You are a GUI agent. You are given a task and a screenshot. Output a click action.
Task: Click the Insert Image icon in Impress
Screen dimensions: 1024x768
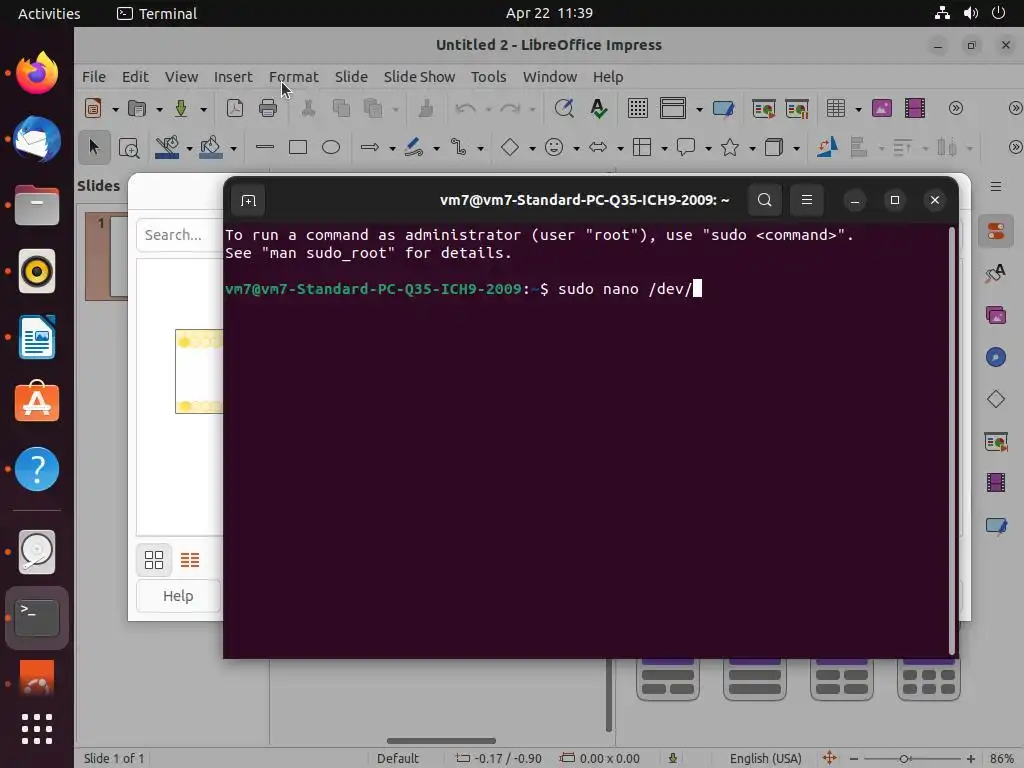(882, 108)
